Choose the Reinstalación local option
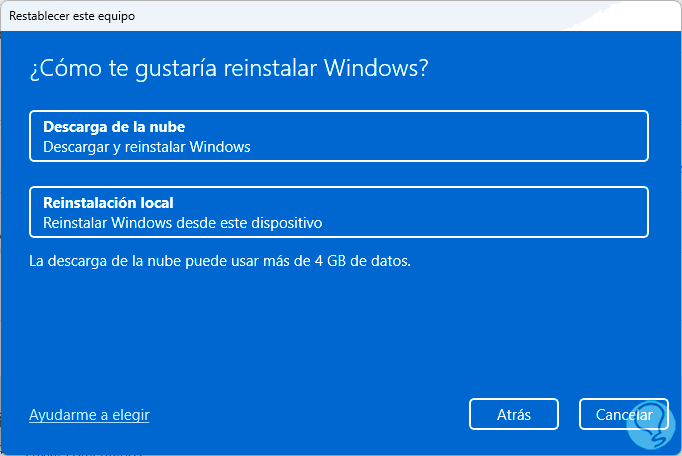 click(339, 212)
